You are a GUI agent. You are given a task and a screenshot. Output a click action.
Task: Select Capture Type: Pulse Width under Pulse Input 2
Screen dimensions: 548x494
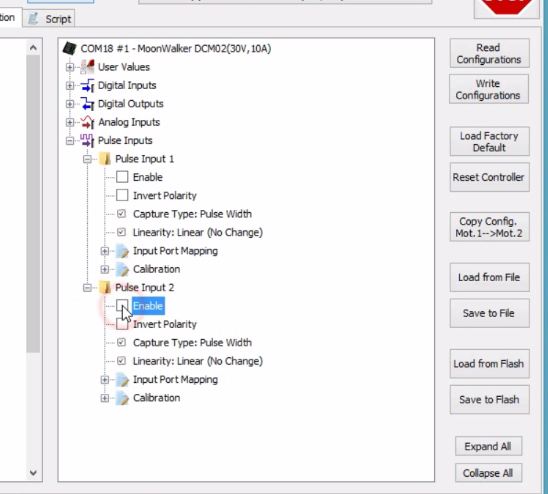192,343
